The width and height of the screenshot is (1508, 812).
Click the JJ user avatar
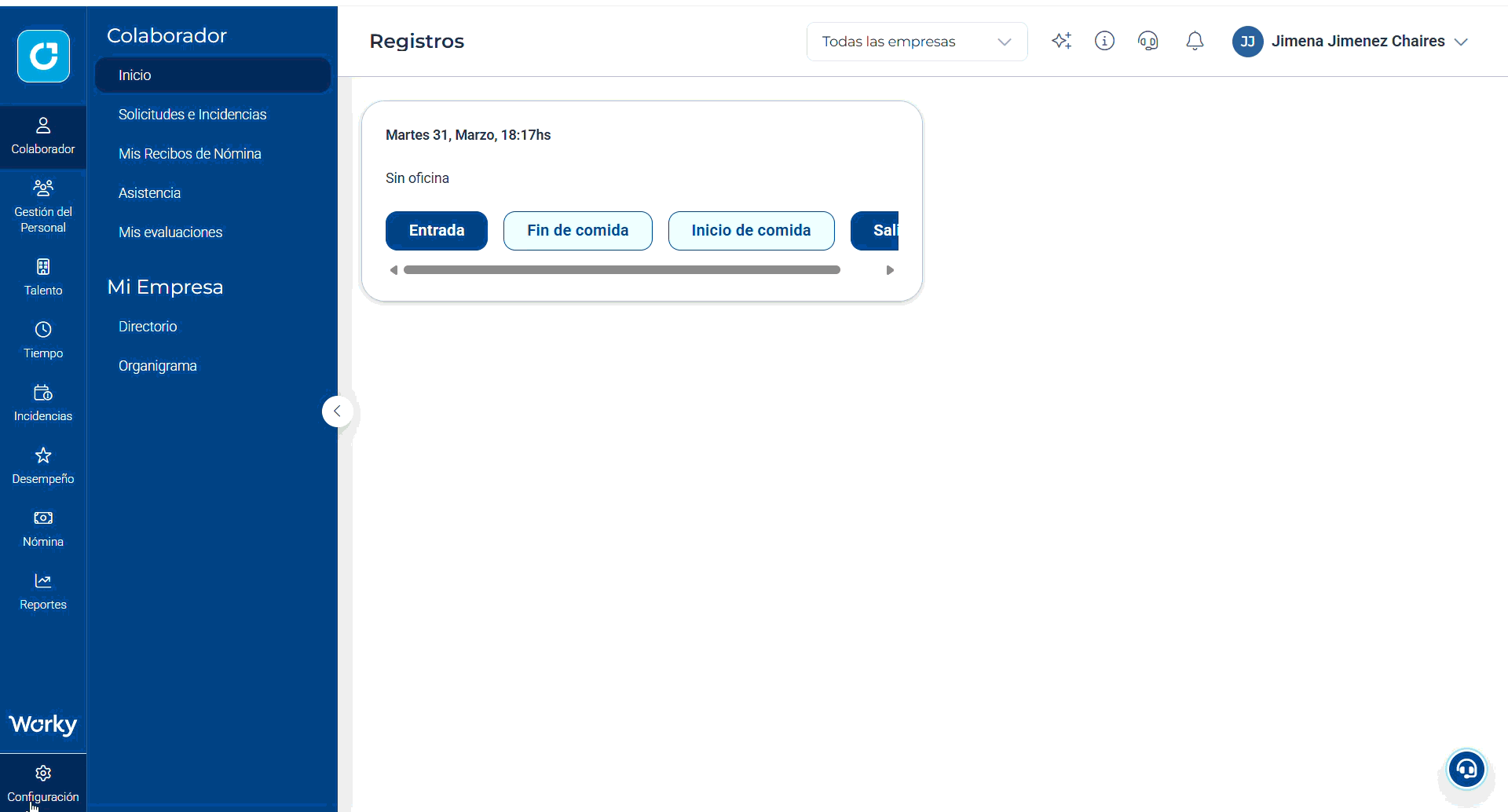point(1247,42)
